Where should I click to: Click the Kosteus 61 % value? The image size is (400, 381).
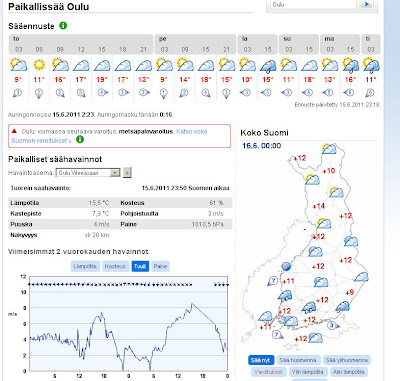click(x=216, y=203)
